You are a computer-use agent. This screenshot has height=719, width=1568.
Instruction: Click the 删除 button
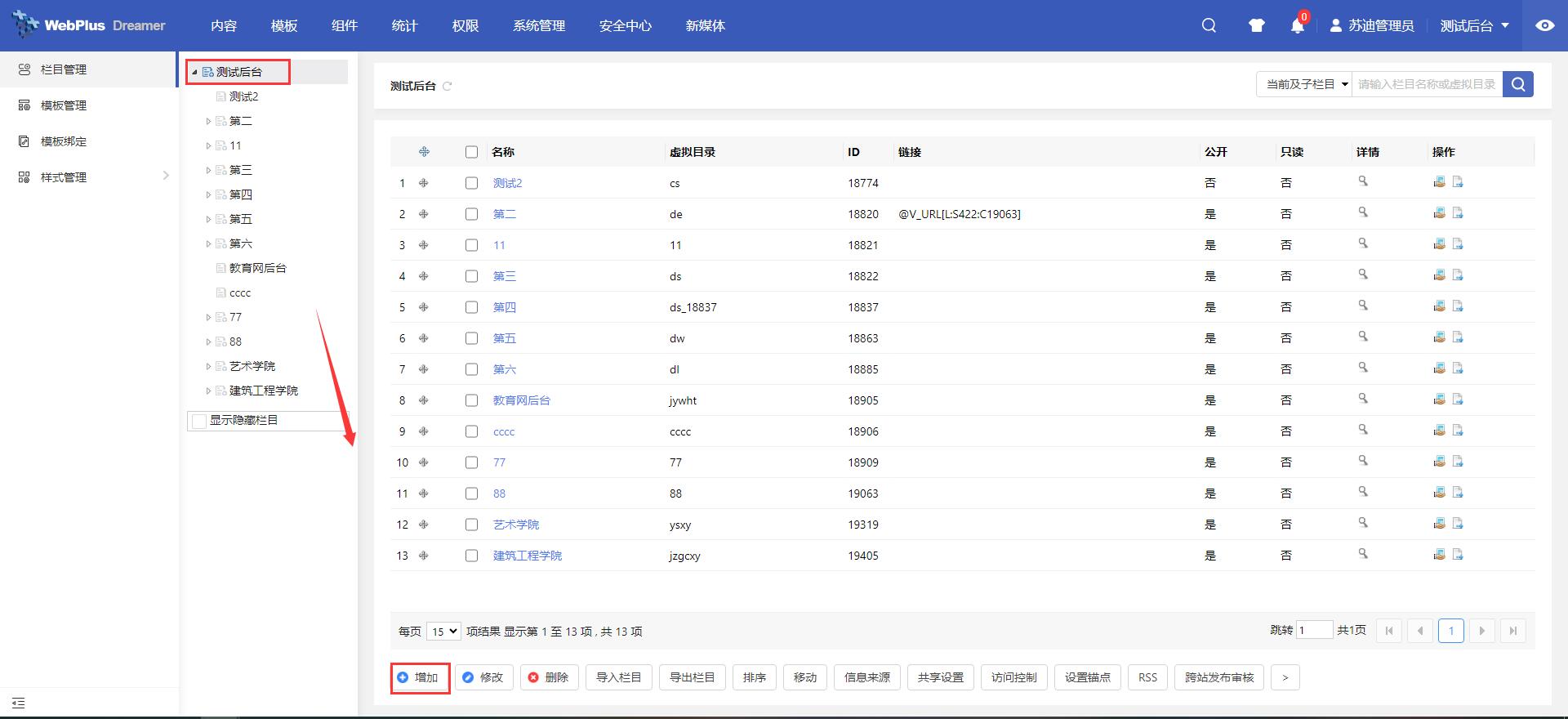pyautogui.click(x=550, y=677)
